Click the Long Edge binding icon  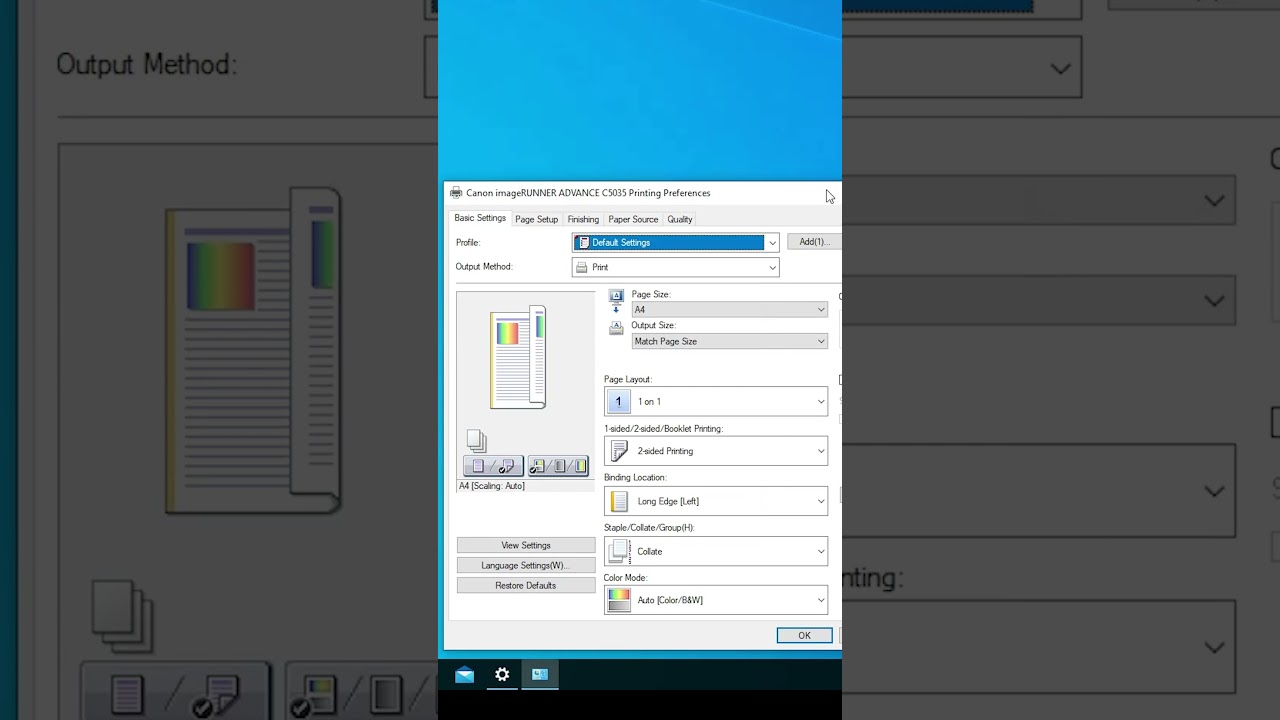pyautogui.click(x=619, y=501)
